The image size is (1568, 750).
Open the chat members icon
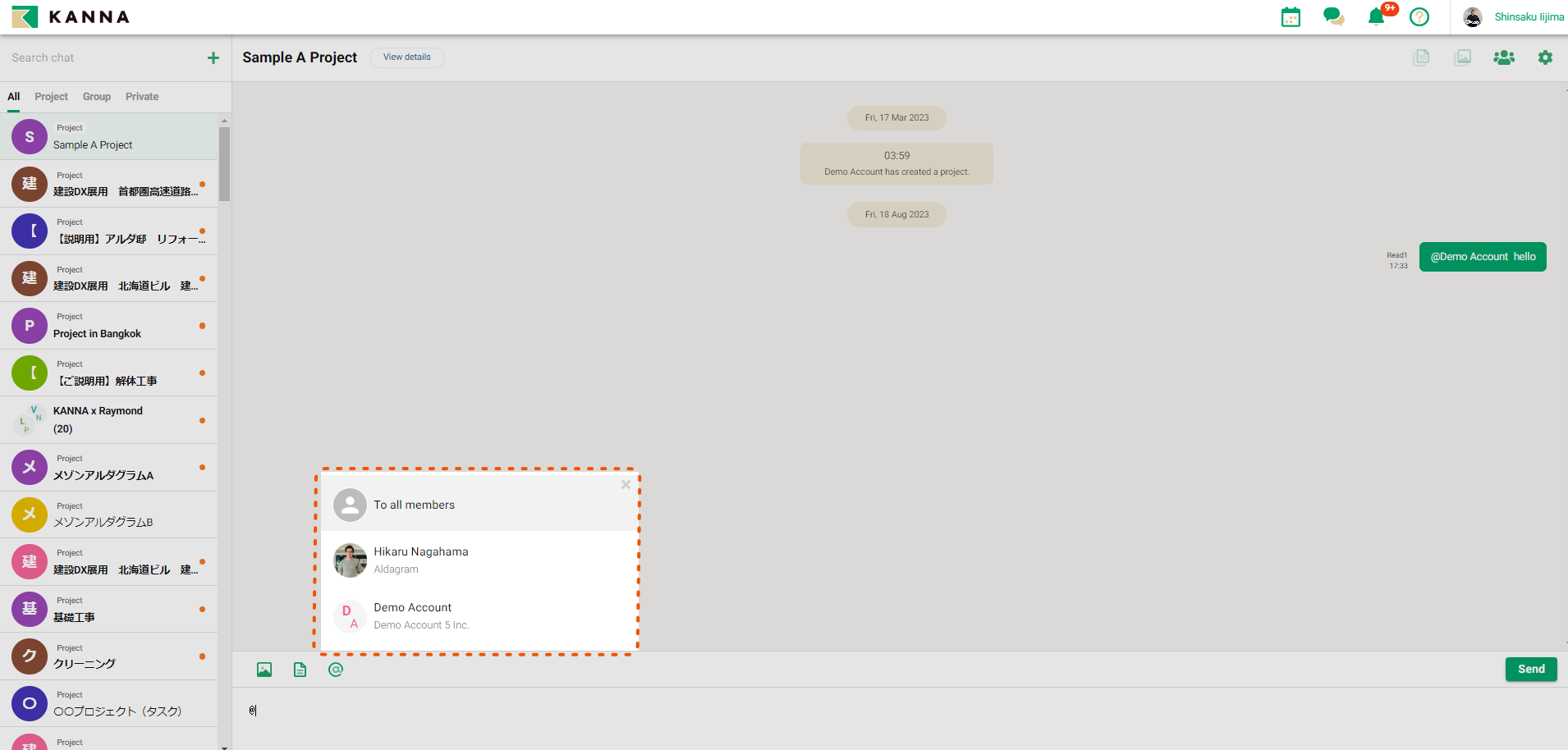click(1504, 57)
